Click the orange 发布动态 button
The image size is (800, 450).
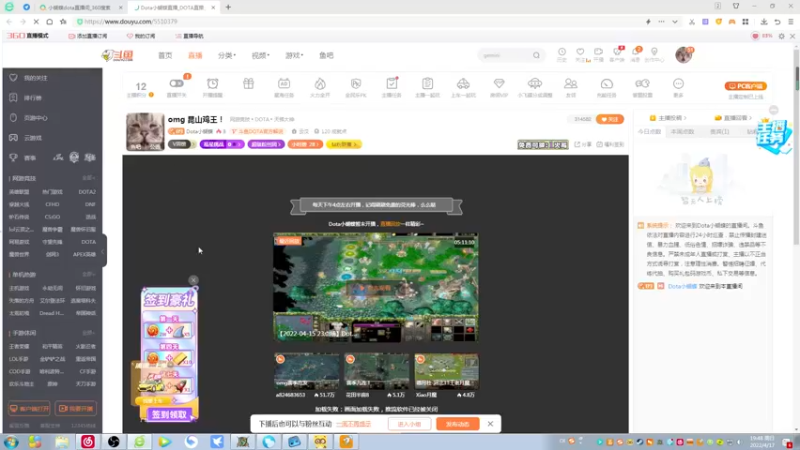click(458, 424)
